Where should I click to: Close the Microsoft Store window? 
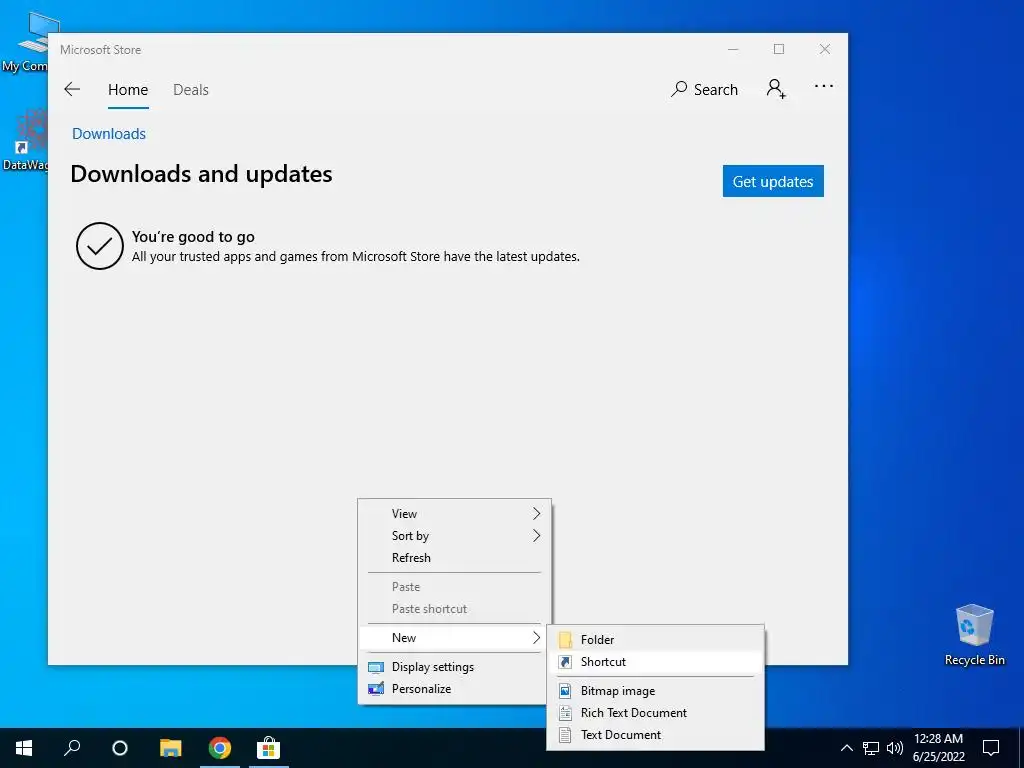pyautogui.click(x=825, y=50)
